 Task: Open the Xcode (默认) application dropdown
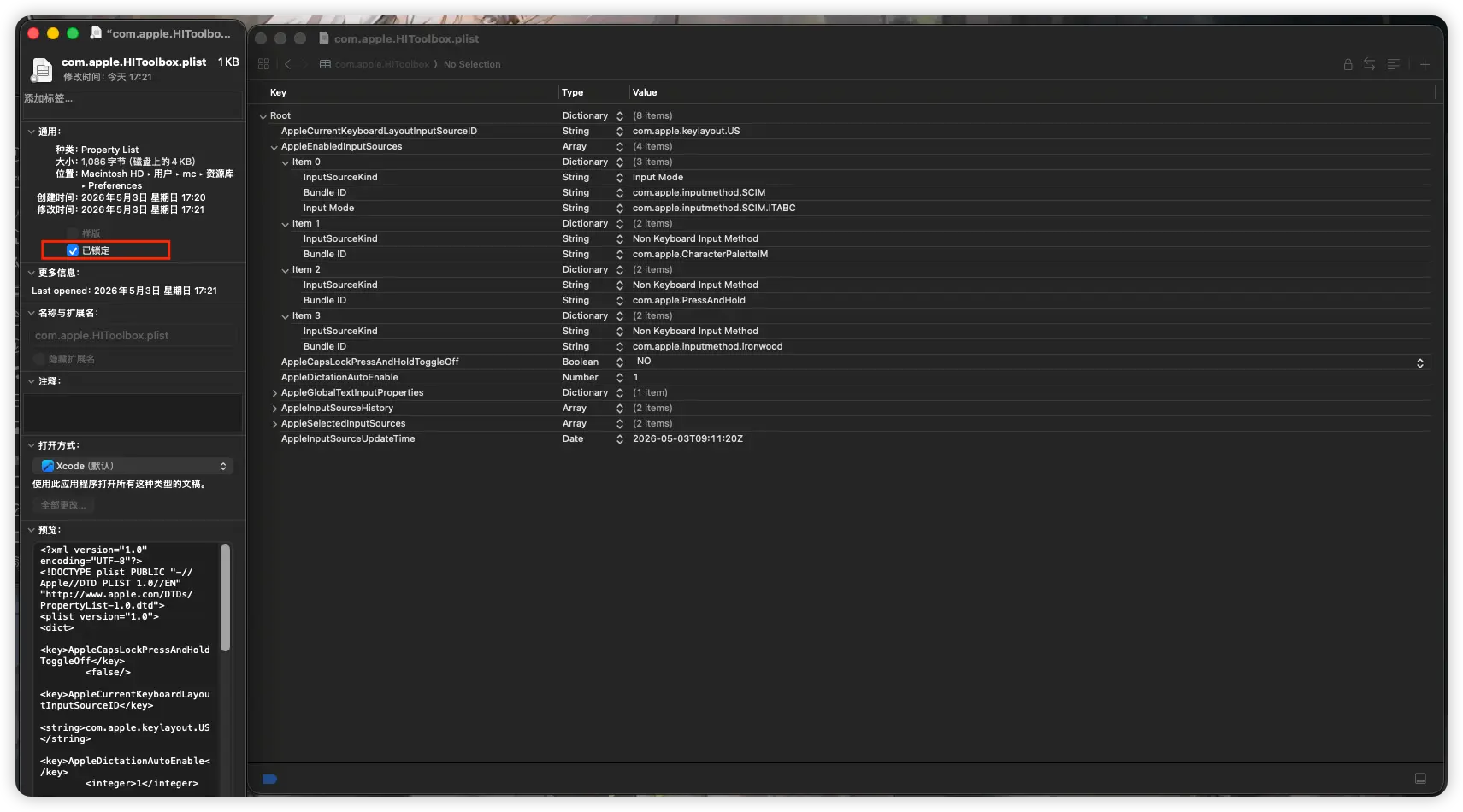click(x=133, y=466)
